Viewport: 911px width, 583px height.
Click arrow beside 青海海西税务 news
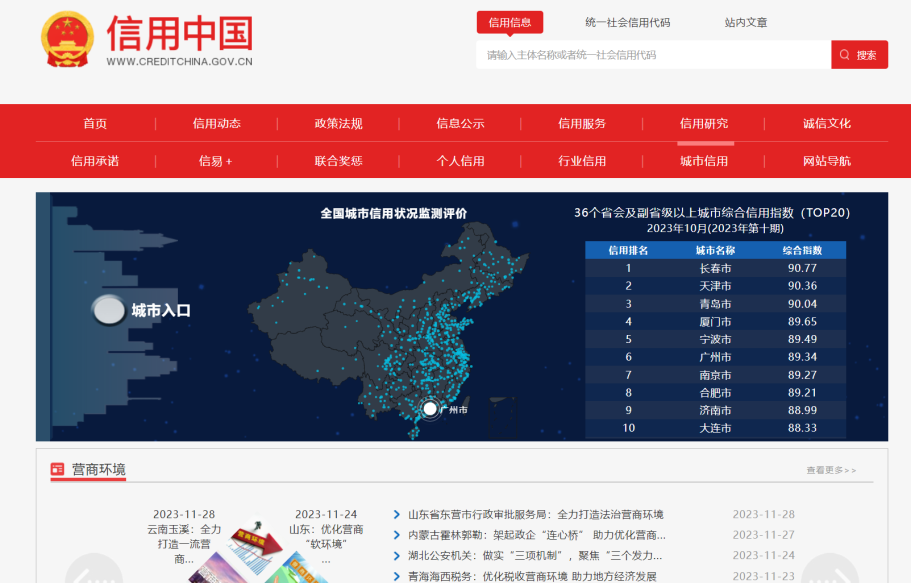(397, 576)
